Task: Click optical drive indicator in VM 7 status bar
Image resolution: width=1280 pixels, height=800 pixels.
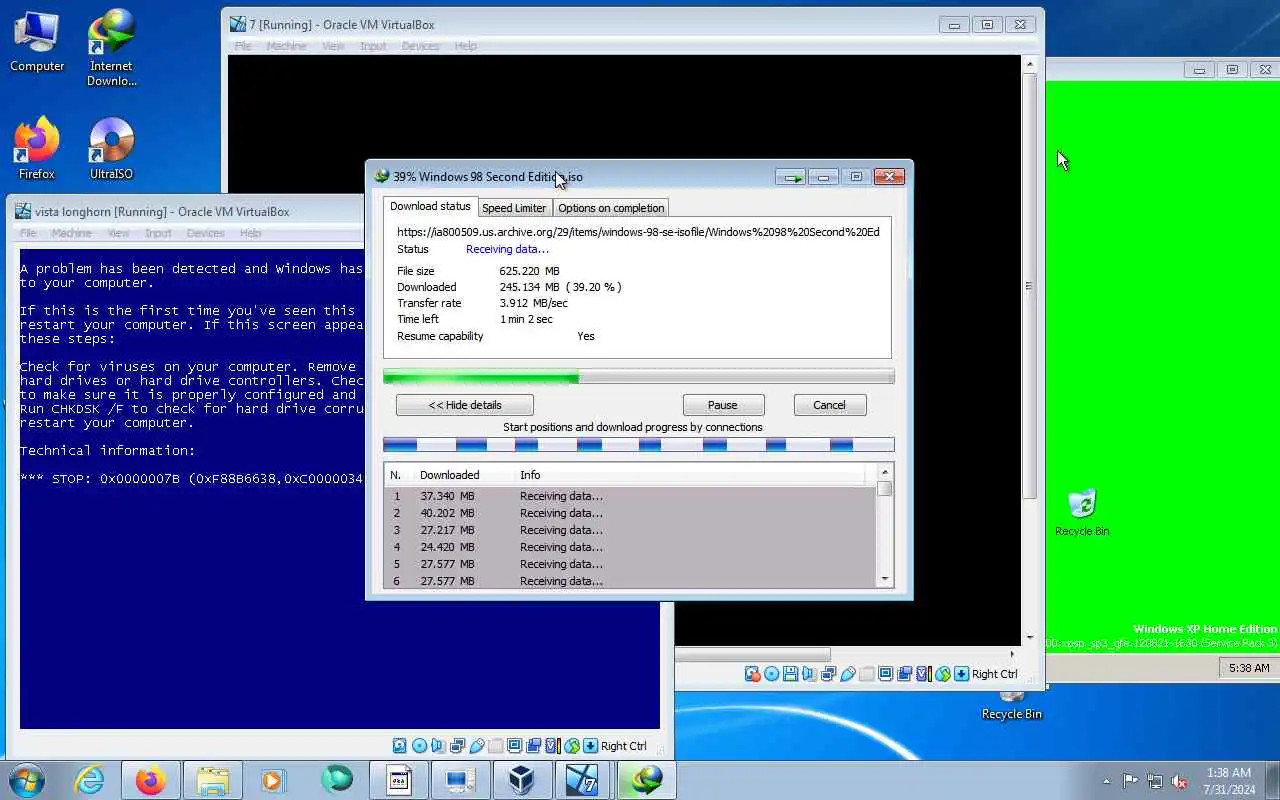Action: (x=771, y=674)
